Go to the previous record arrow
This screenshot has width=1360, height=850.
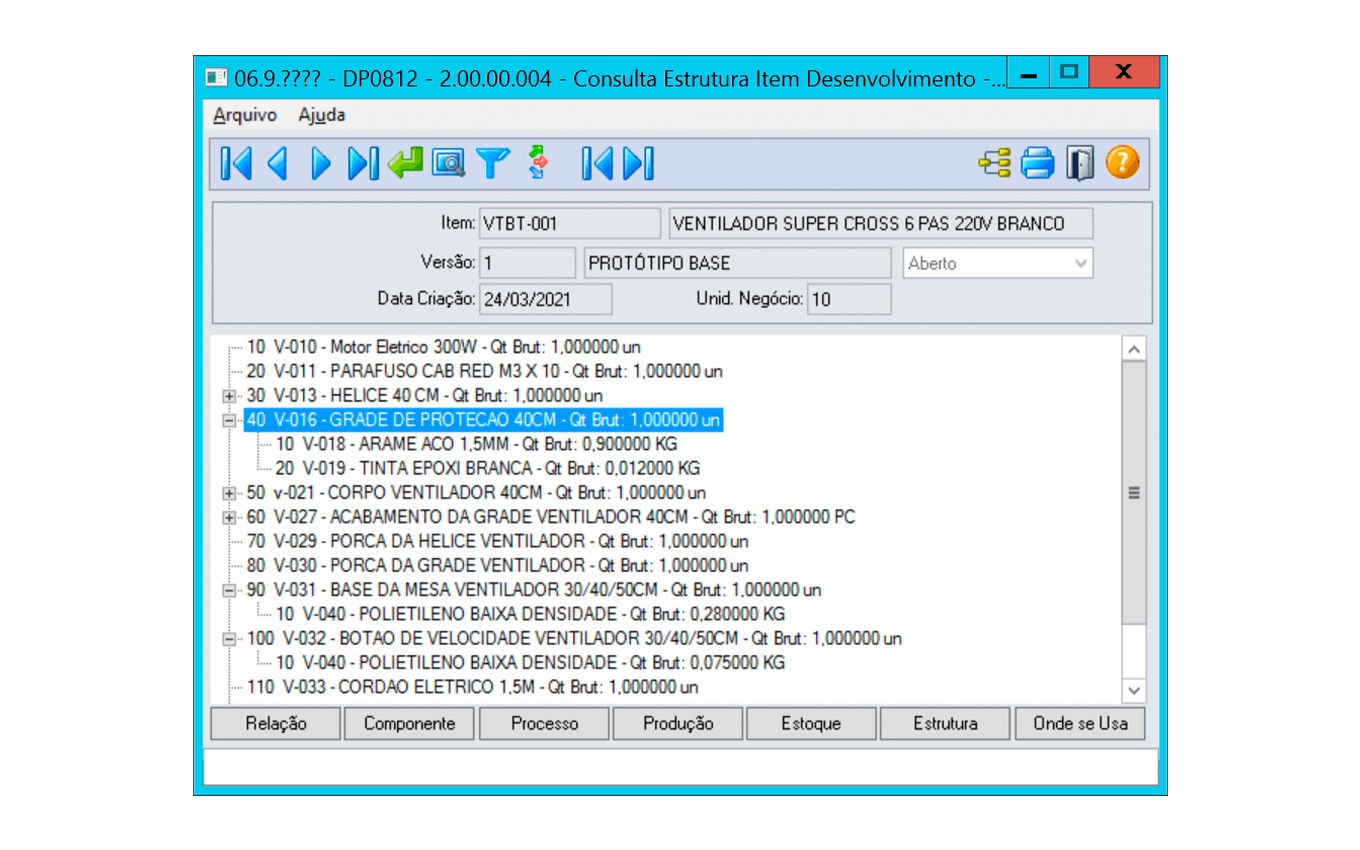pyautogui.click(x=278, y=163)
